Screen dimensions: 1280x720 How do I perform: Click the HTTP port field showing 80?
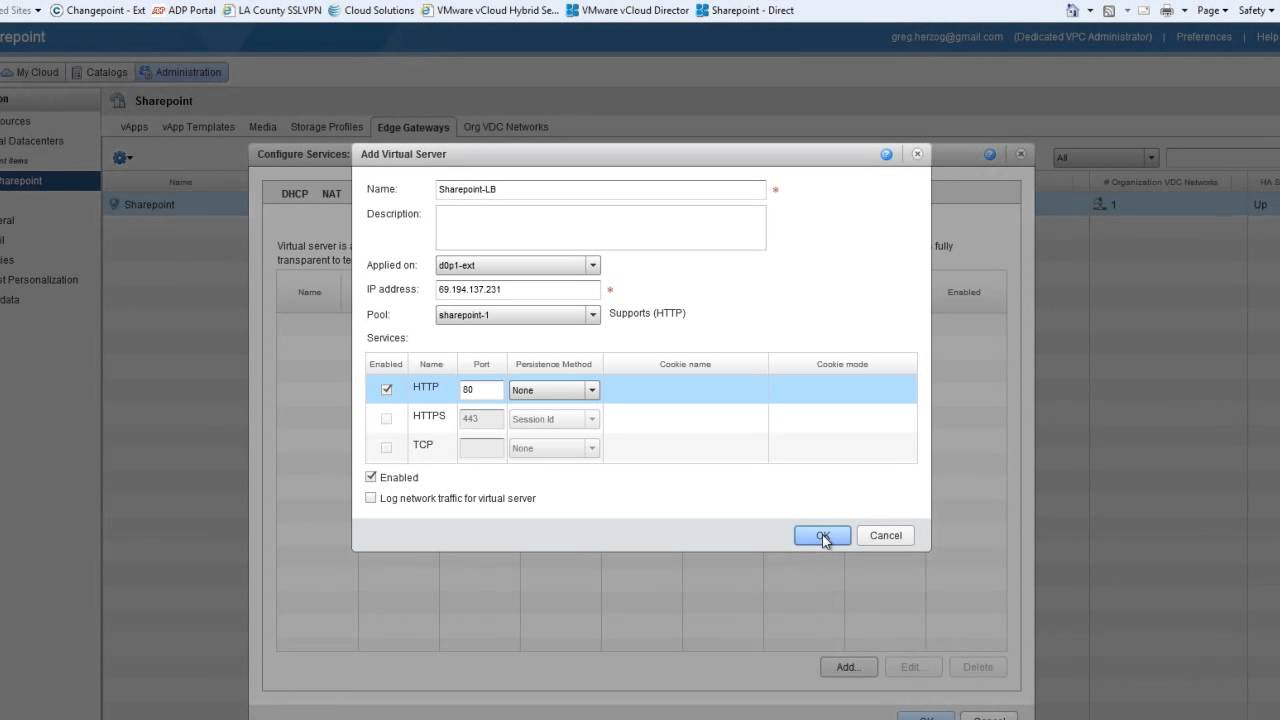(481, 390)
